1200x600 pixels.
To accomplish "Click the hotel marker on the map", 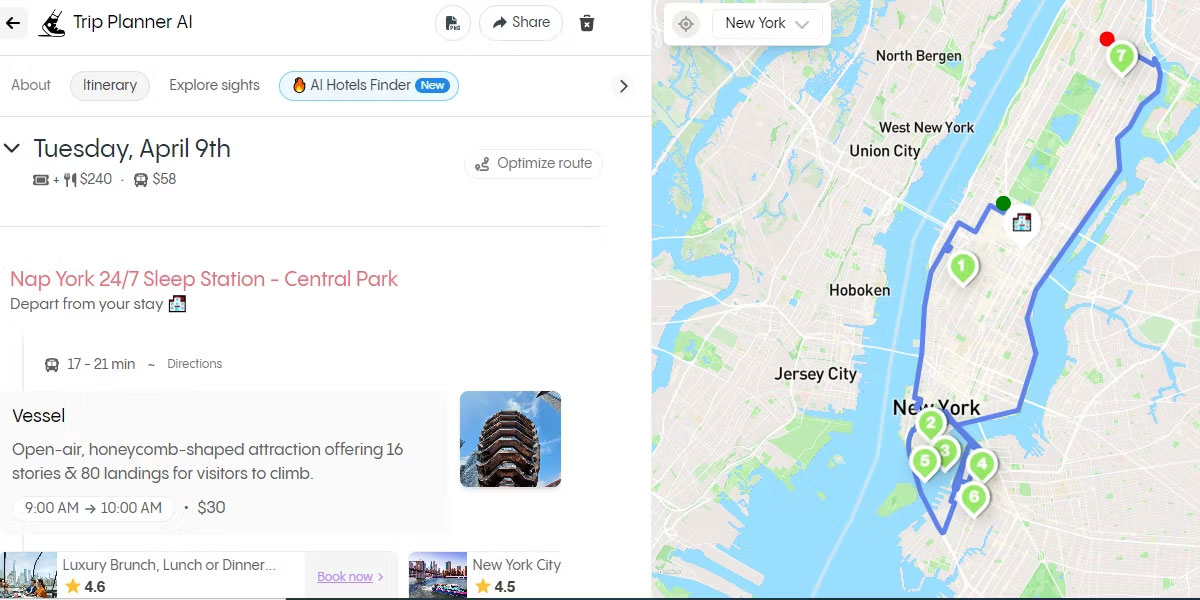I will [1021, 222].
